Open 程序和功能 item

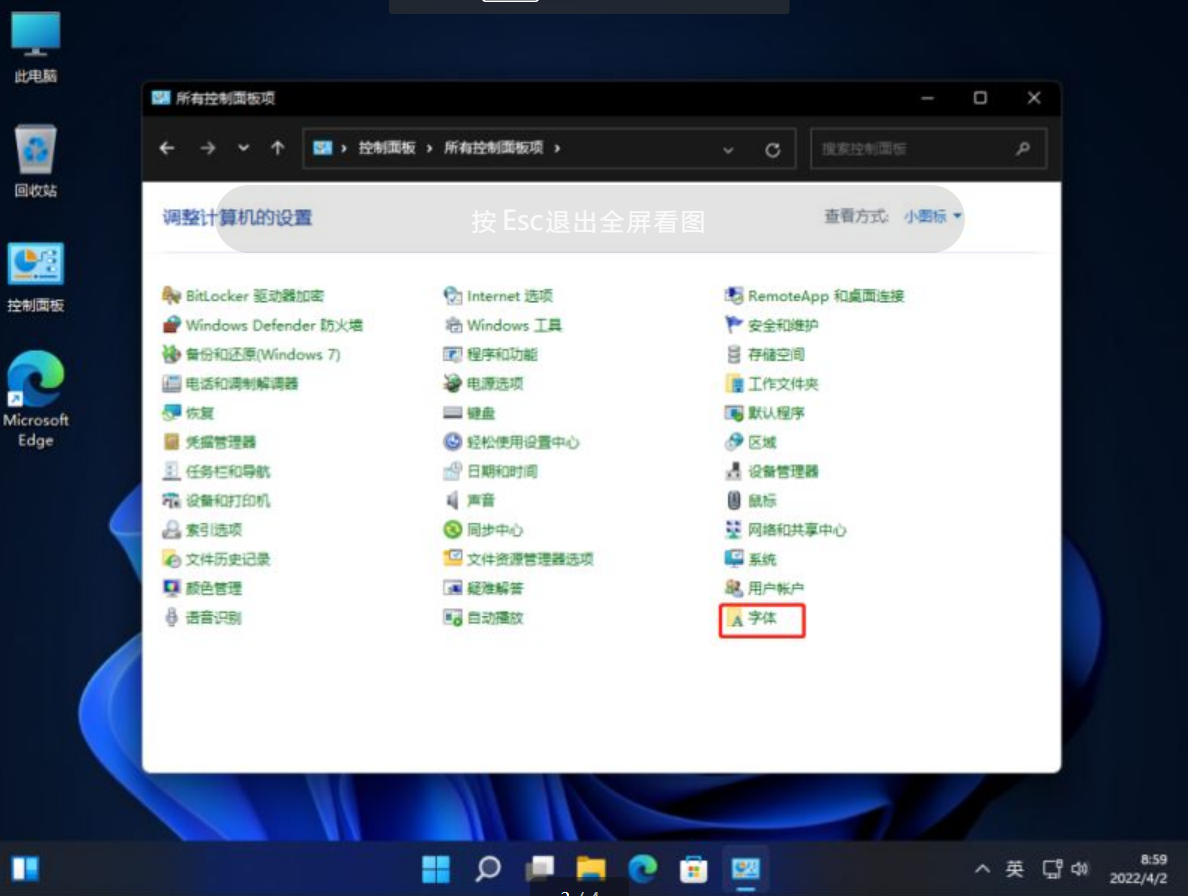coord(490,354)
